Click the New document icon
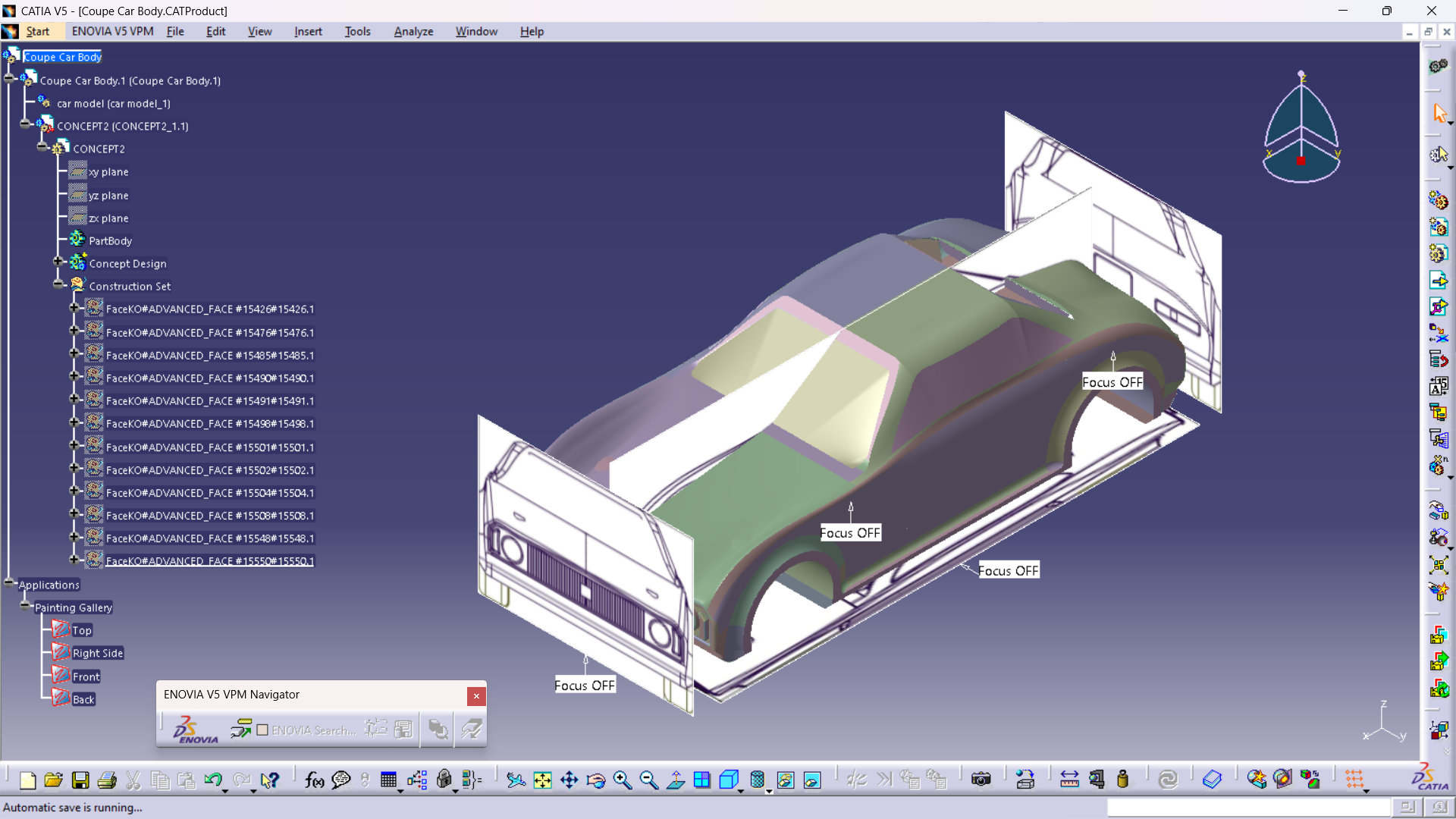 coord(27,780)
